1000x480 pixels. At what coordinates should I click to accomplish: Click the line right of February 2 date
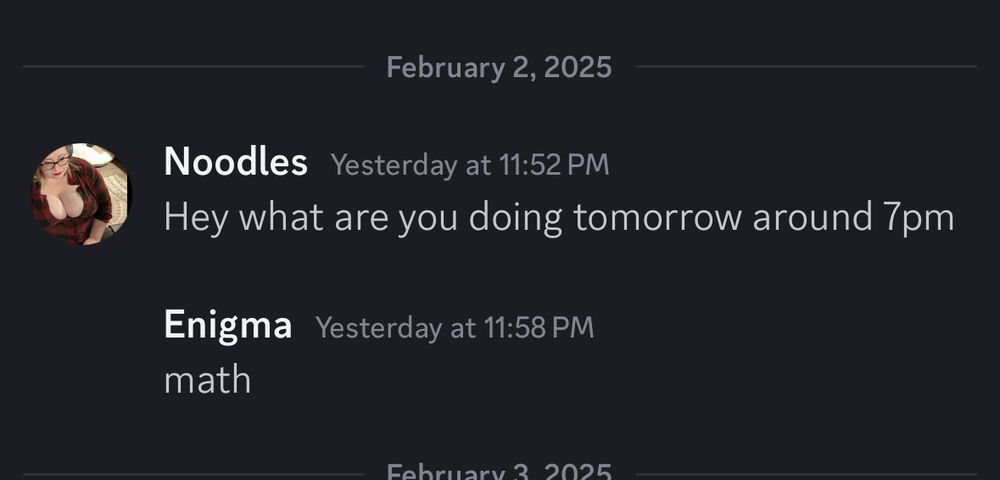tap(806, 67)
